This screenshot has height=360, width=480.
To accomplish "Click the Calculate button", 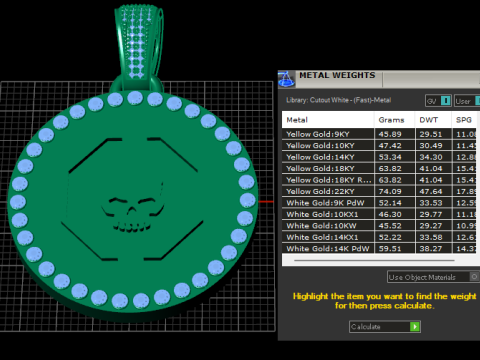I will 385,327.
